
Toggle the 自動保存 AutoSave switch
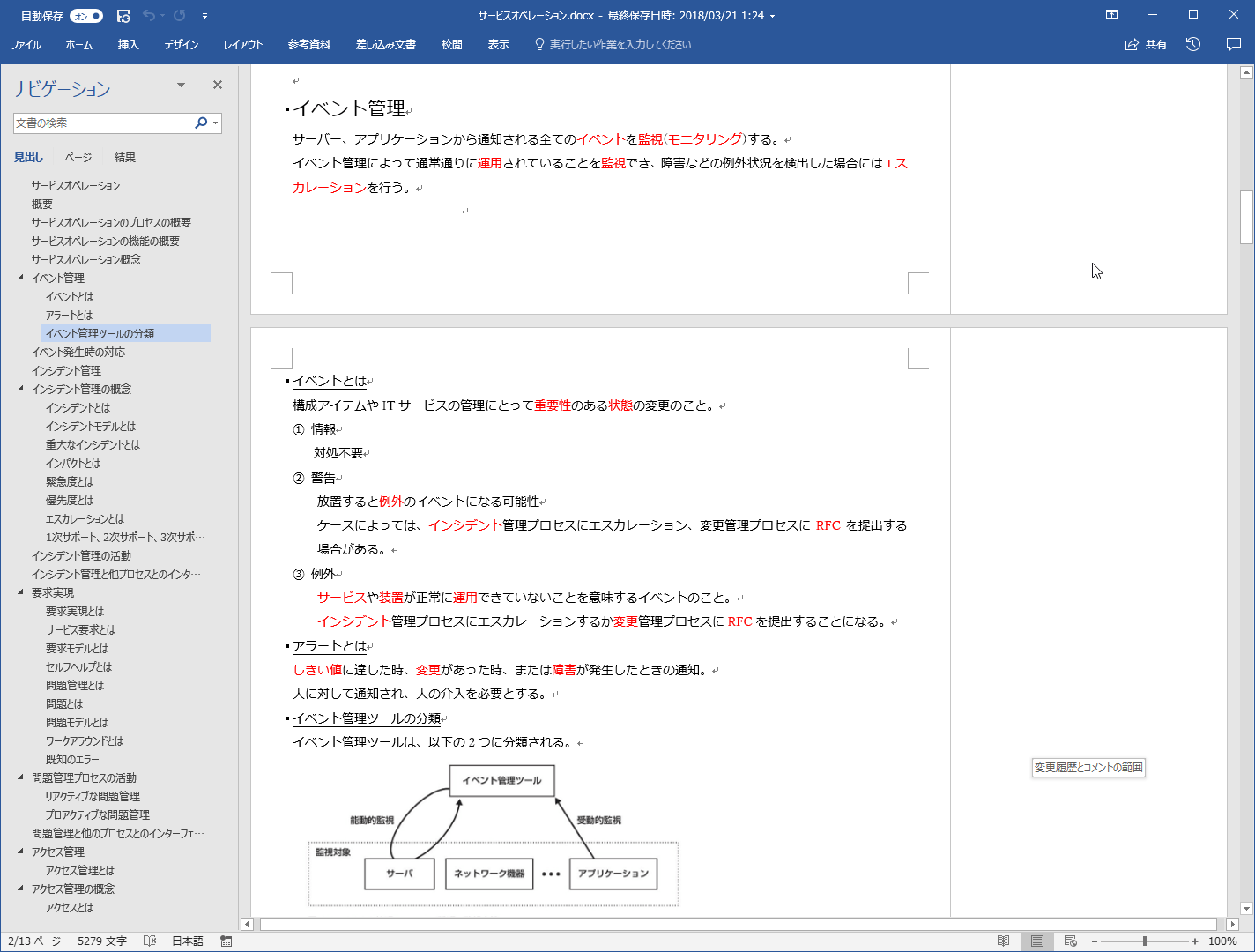[x=86, y=16]
